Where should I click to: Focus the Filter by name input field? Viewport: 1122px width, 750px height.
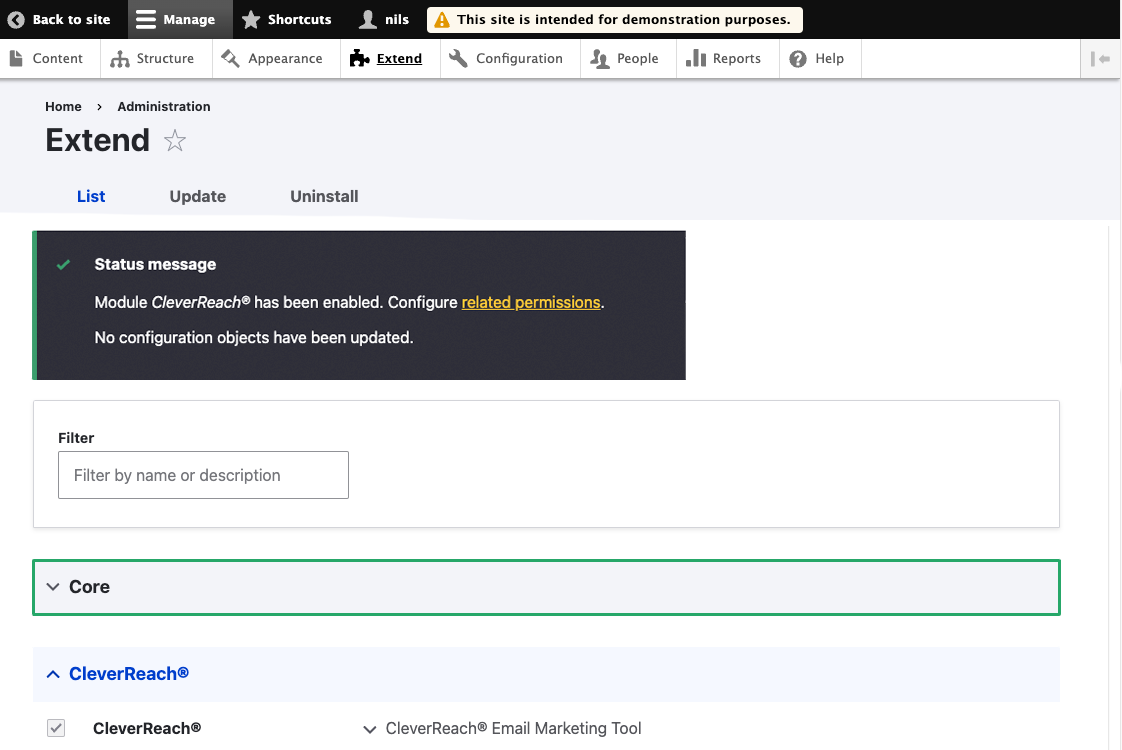203,475
